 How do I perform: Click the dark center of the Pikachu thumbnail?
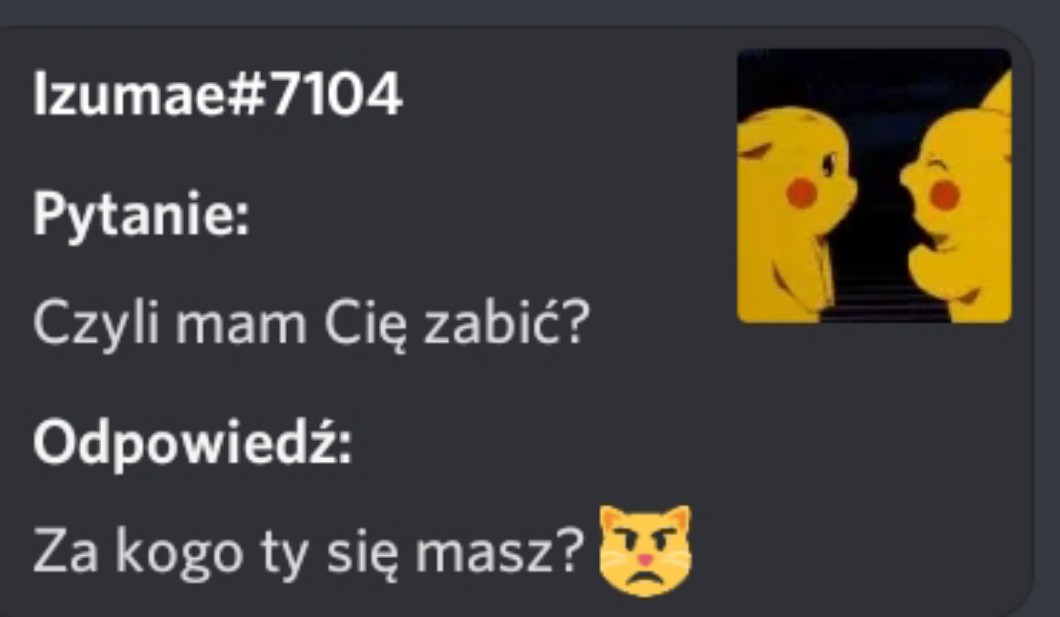click(x=879, y=203)
